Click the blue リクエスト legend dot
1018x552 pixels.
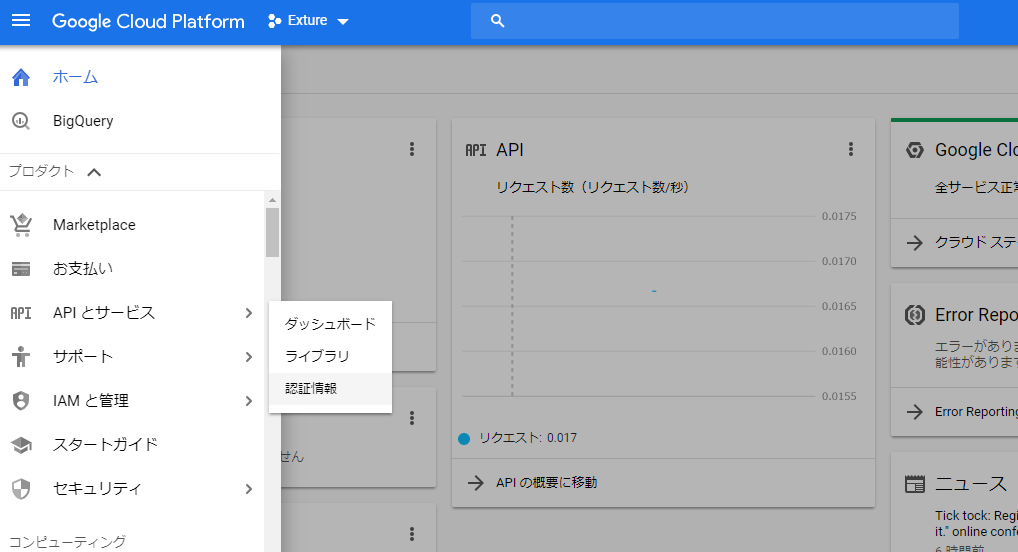(x=464, y=439)
